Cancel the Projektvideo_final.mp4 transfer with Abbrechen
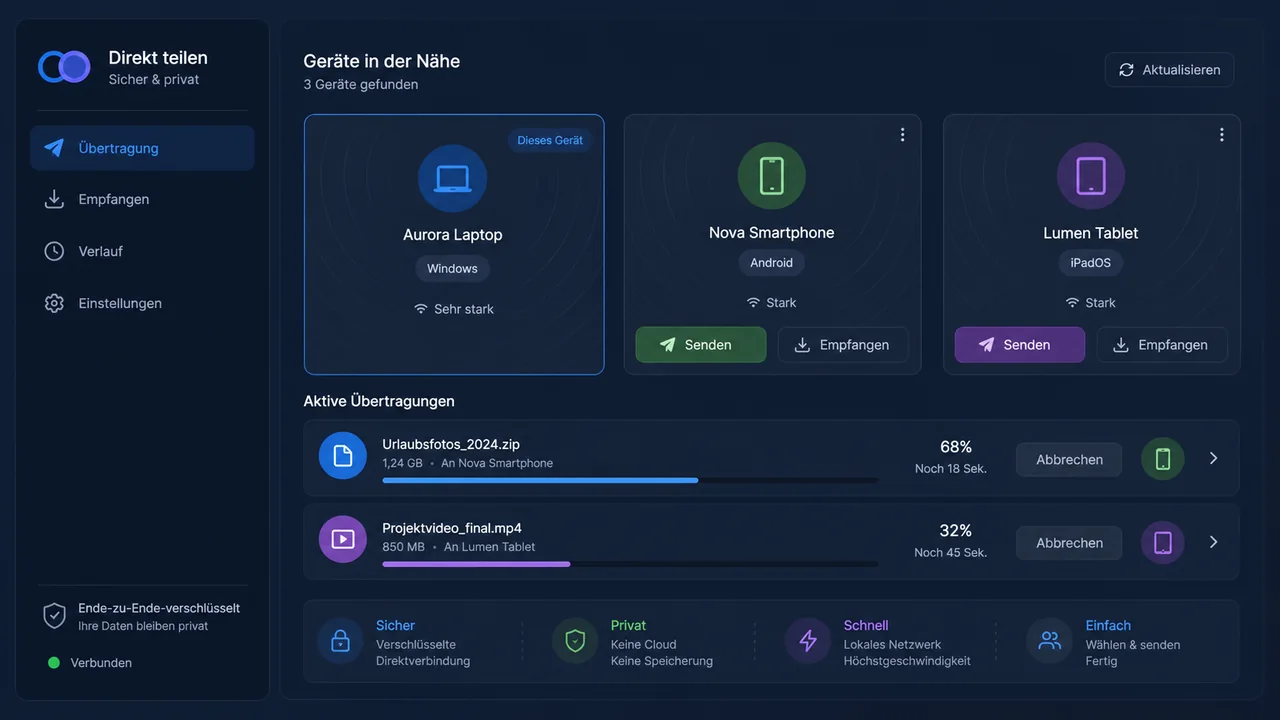 coord(1069,543)
